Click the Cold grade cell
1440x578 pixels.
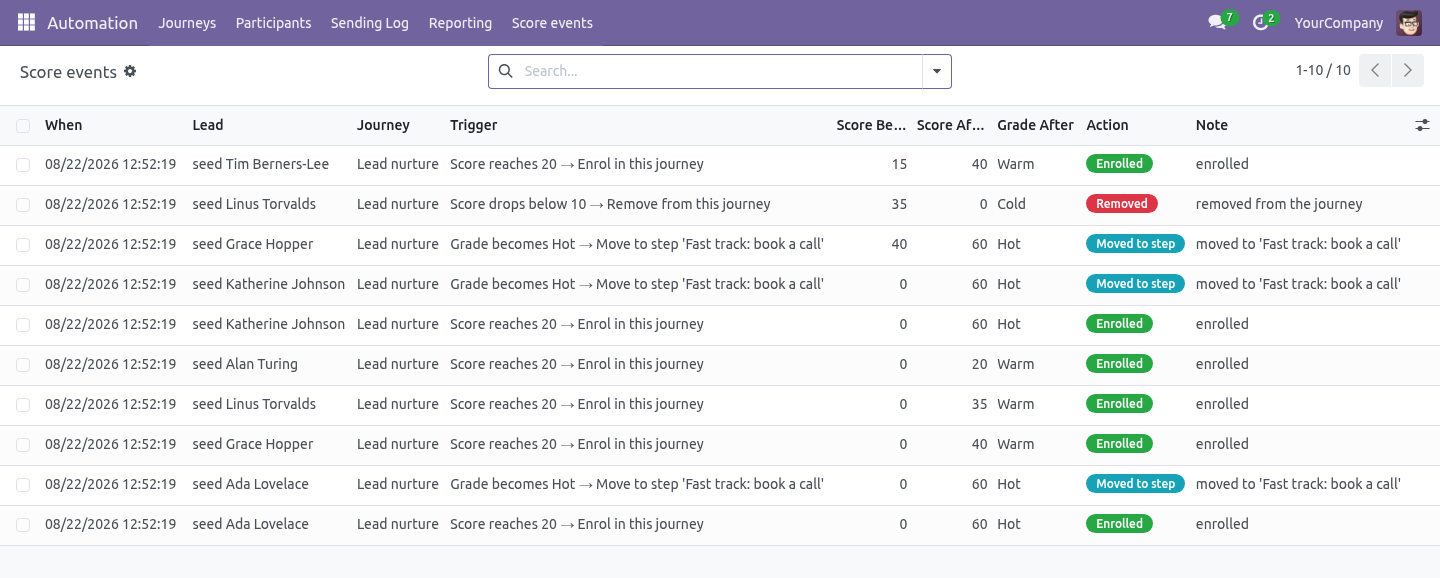pos(1011,204)
